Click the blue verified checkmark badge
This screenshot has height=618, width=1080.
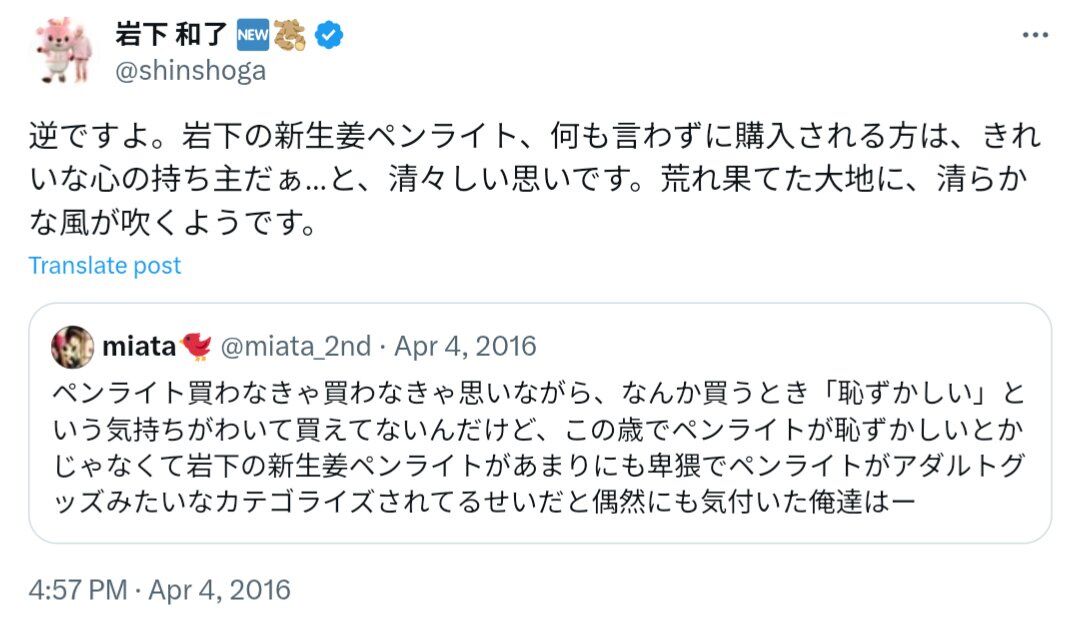point(330,35)
